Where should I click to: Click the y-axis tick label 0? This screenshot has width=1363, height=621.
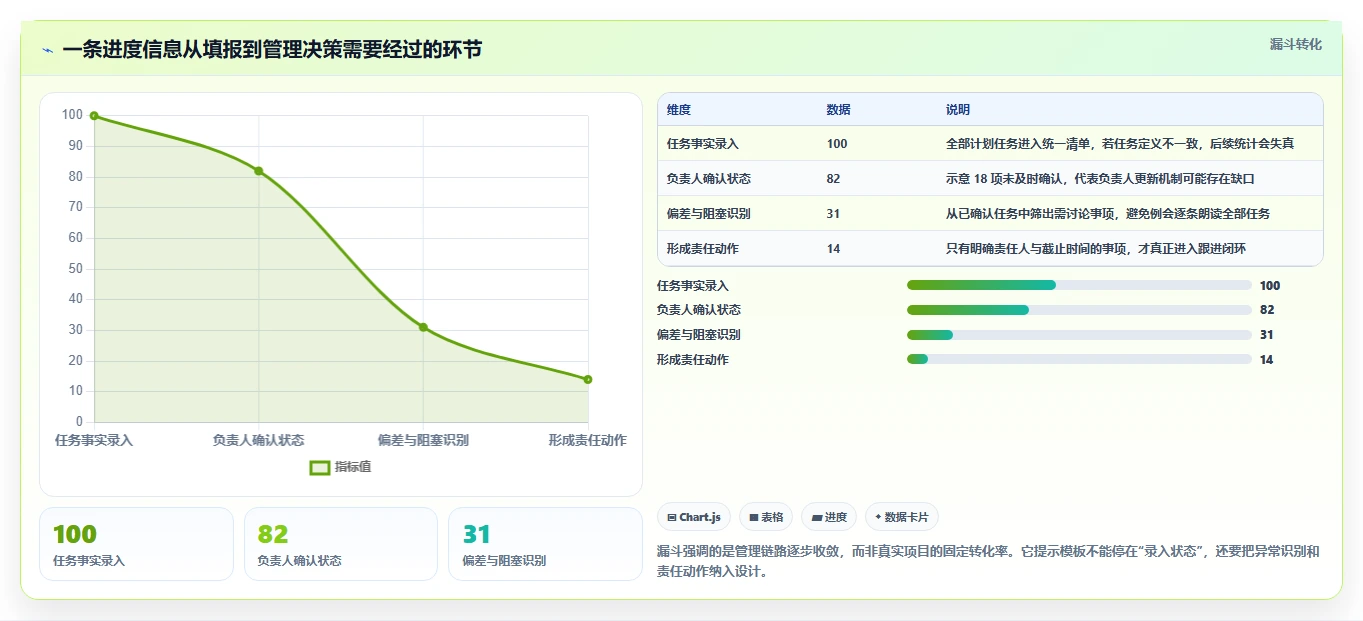79,422
